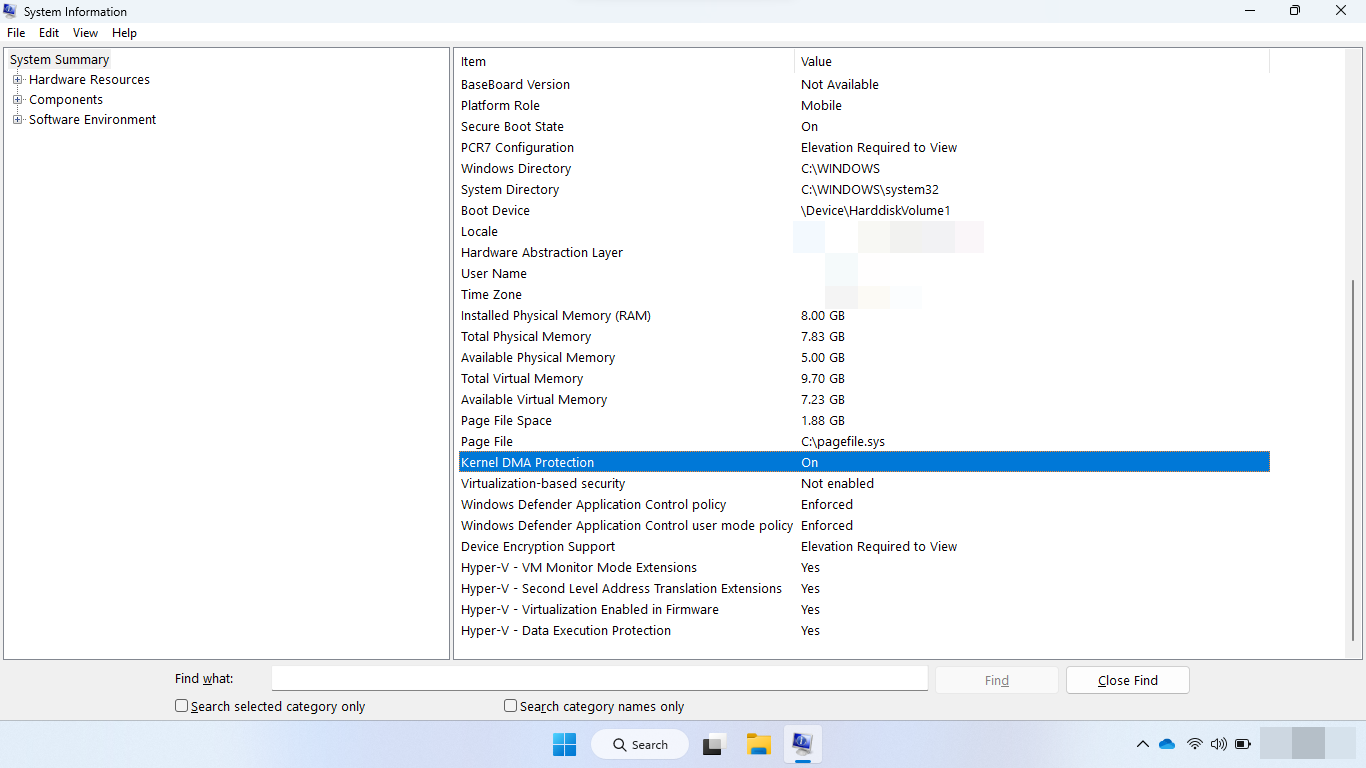This screenshot has width=1366, height=768.
Task: Open the File menu
Action: pyautogui.click(x=16, y=33)
